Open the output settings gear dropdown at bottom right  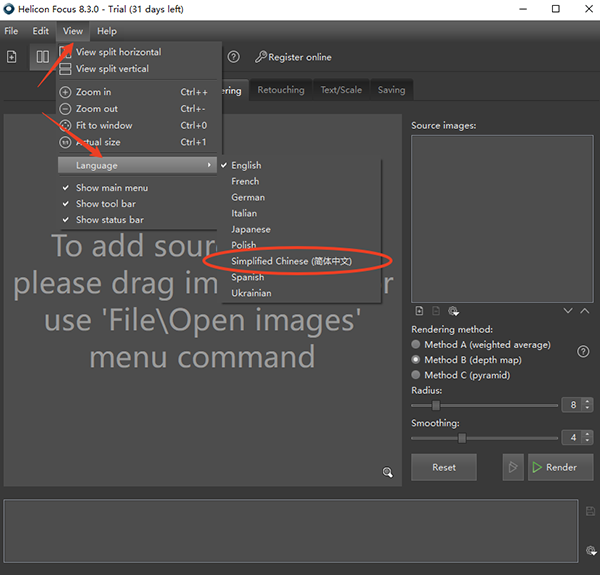pyautogui.click(x=591, y=550)
